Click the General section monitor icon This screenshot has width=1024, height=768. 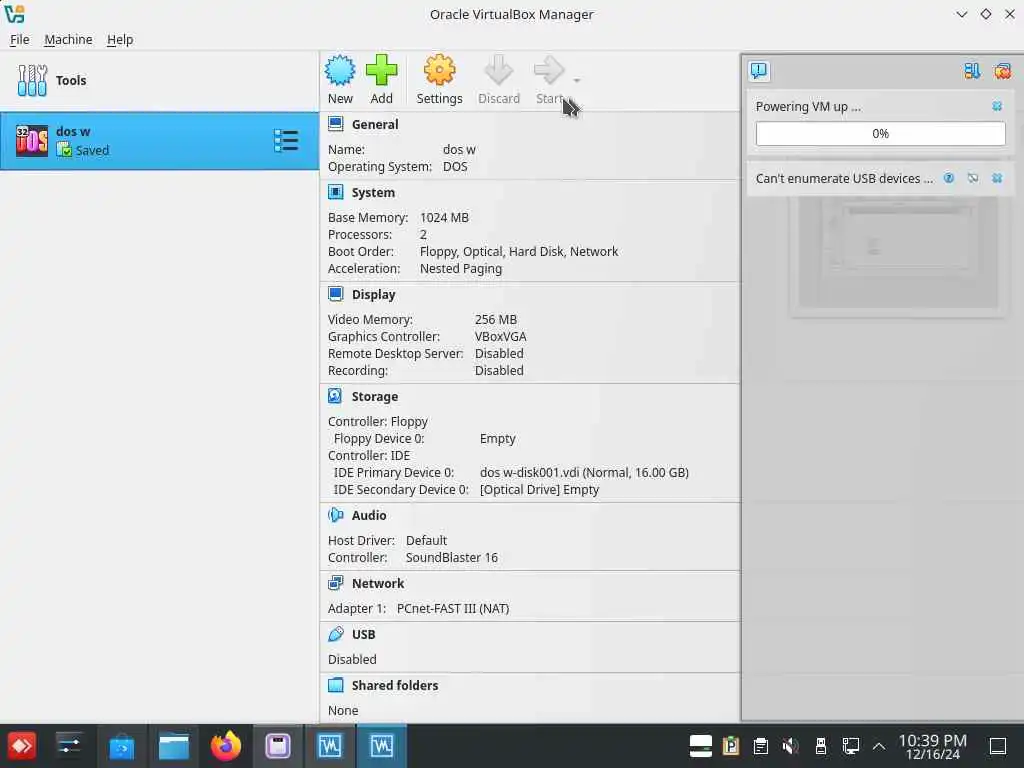(x=336, y=124)
